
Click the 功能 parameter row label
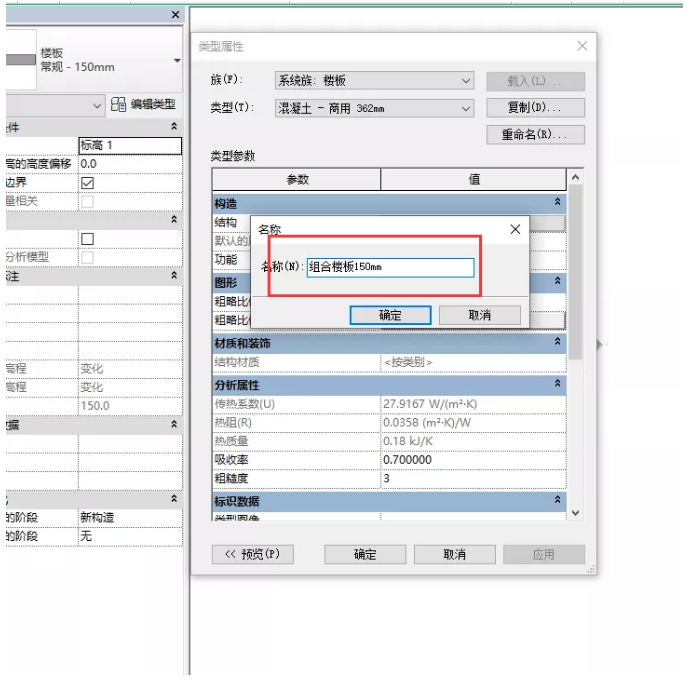click(226, 259)
